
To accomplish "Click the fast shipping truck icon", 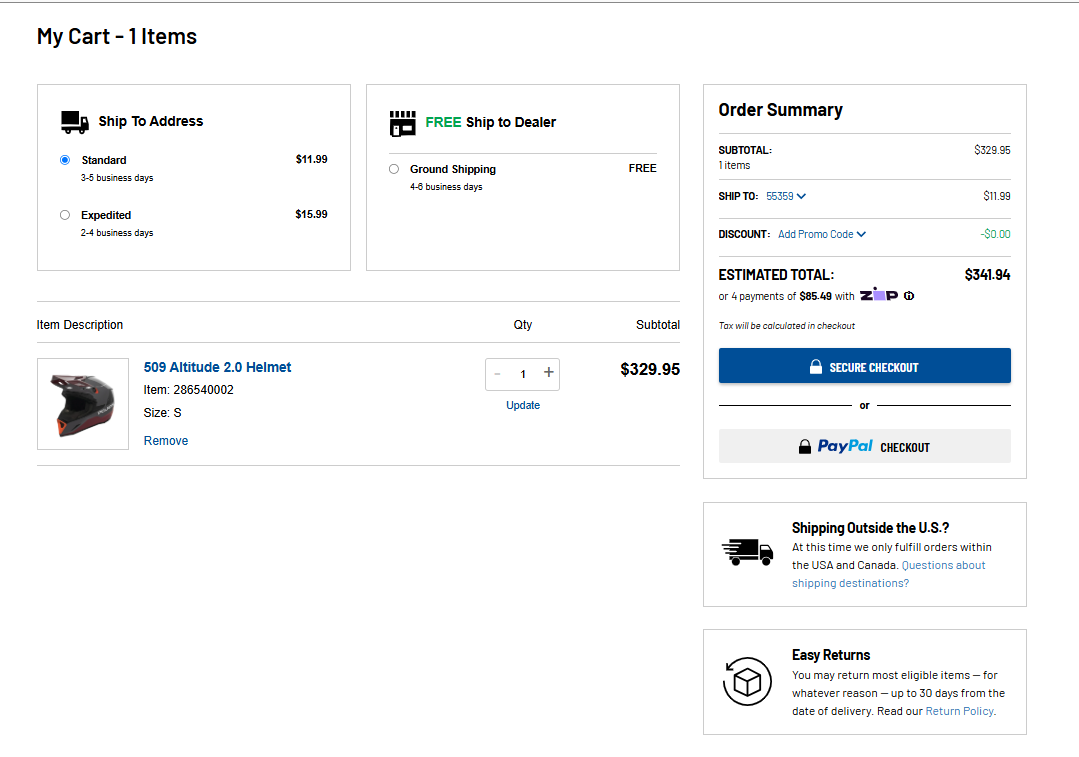I will coord(747,552).
